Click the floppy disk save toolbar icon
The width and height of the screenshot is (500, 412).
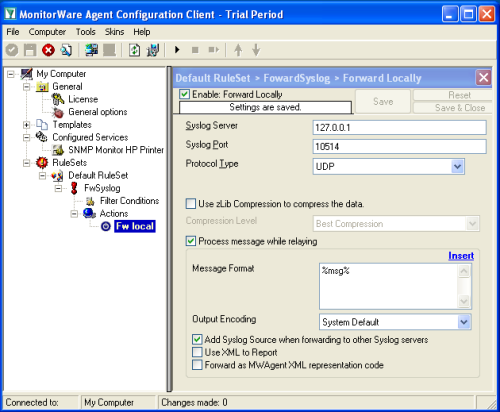(x=30, y=50)
